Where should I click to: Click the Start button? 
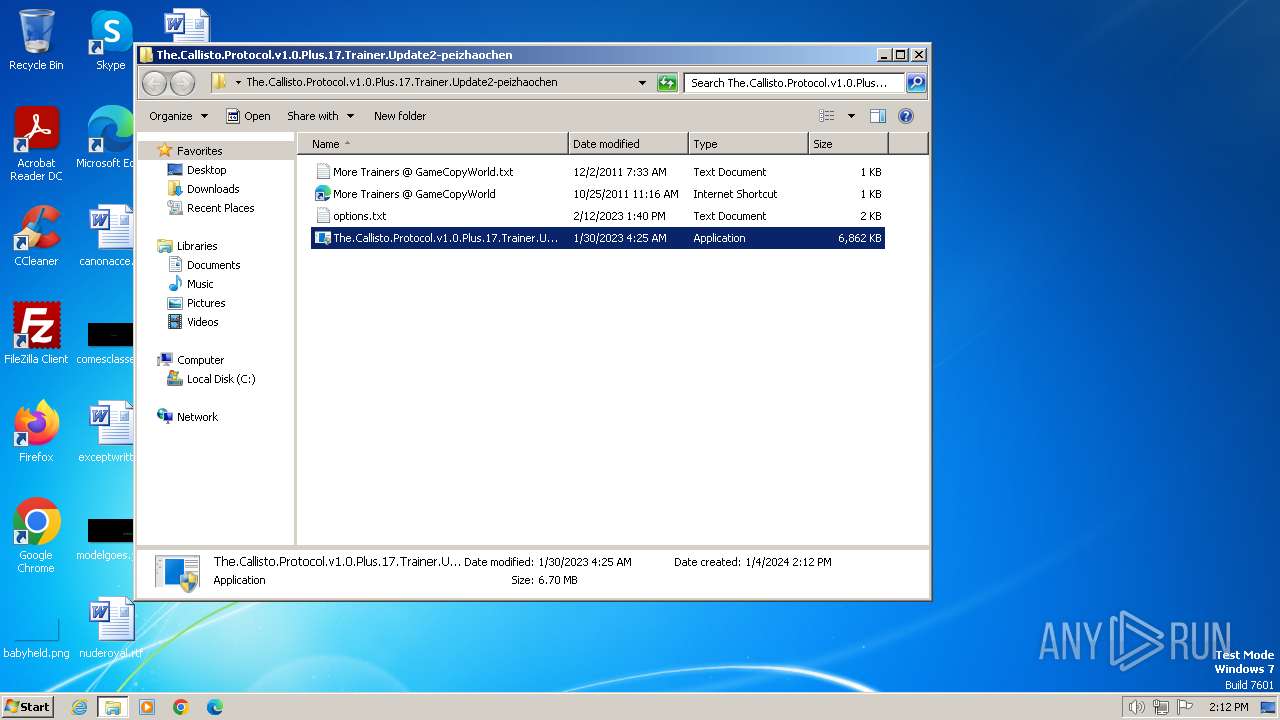(27, 707)
